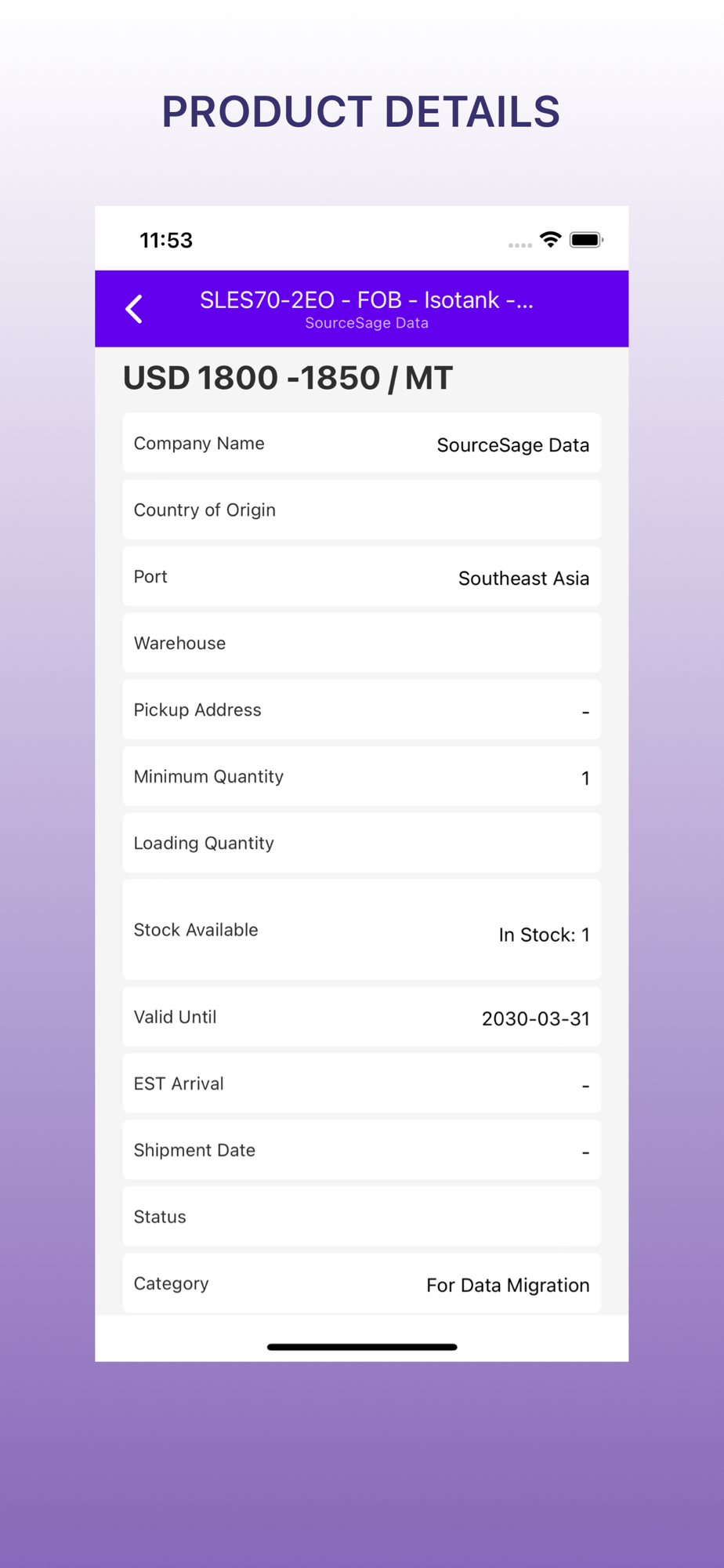Tap the USD 1800-1850 / MT price
Screen dimensions: 724x1568
click(x=288, y=378)
